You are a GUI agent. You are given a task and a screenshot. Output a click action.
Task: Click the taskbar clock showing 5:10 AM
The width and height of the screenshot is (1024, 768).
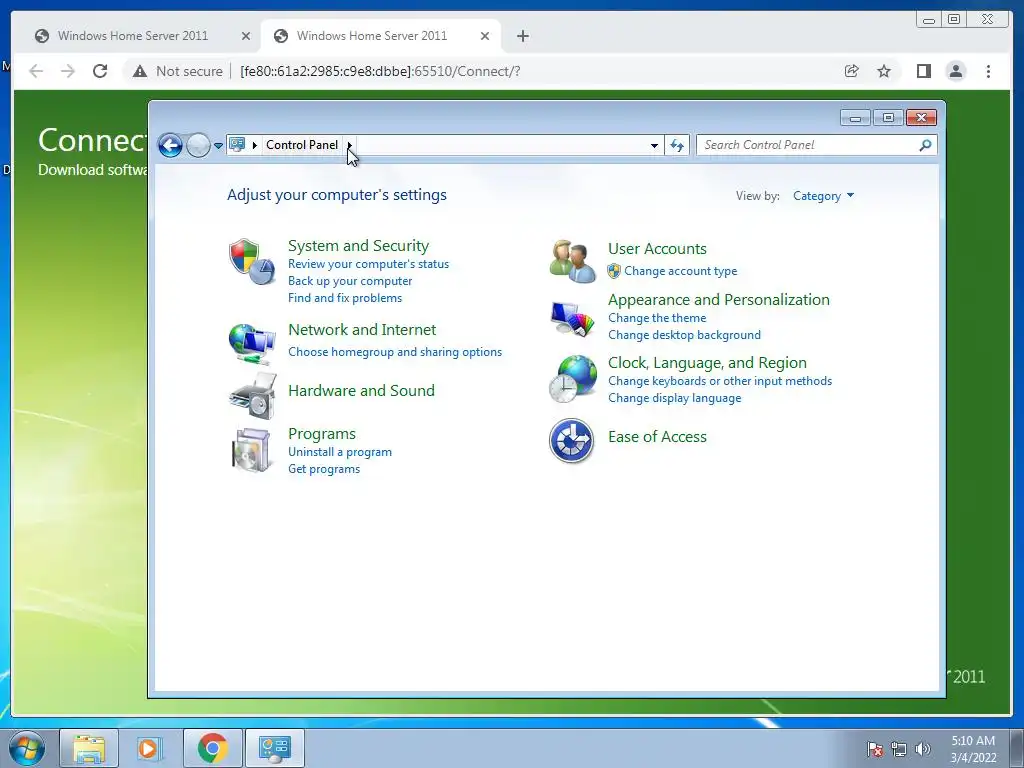tap(973, 749)
